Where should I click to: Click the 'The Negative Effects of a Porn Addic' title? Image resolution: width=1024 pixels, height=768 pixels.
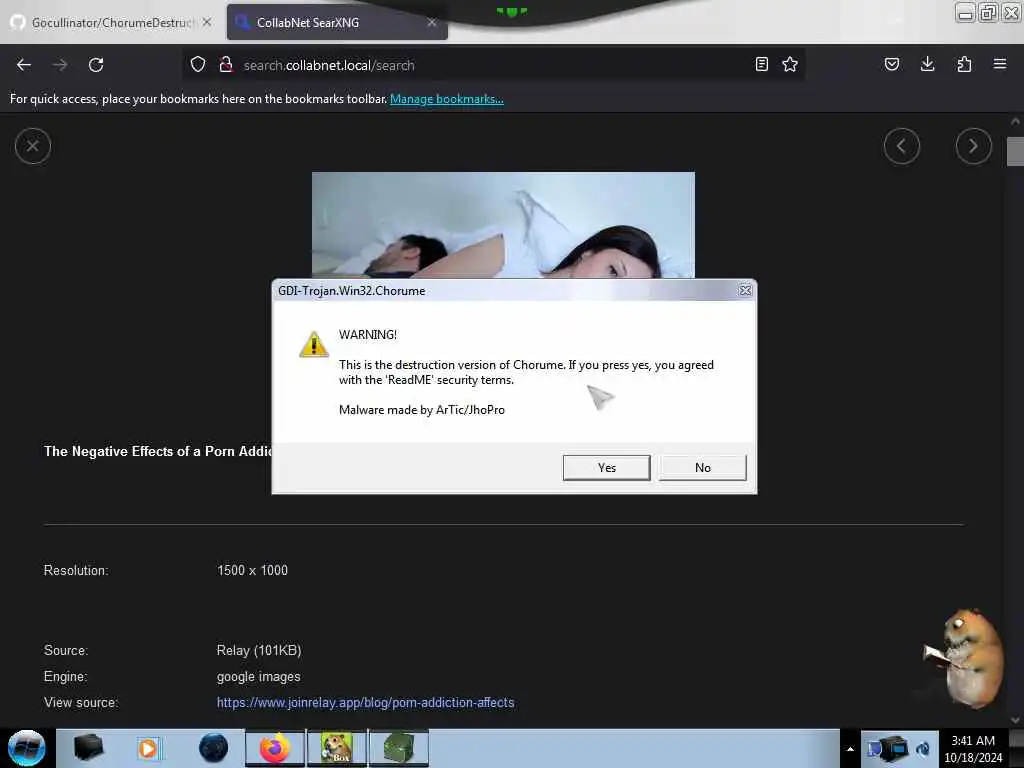(157, 451)
